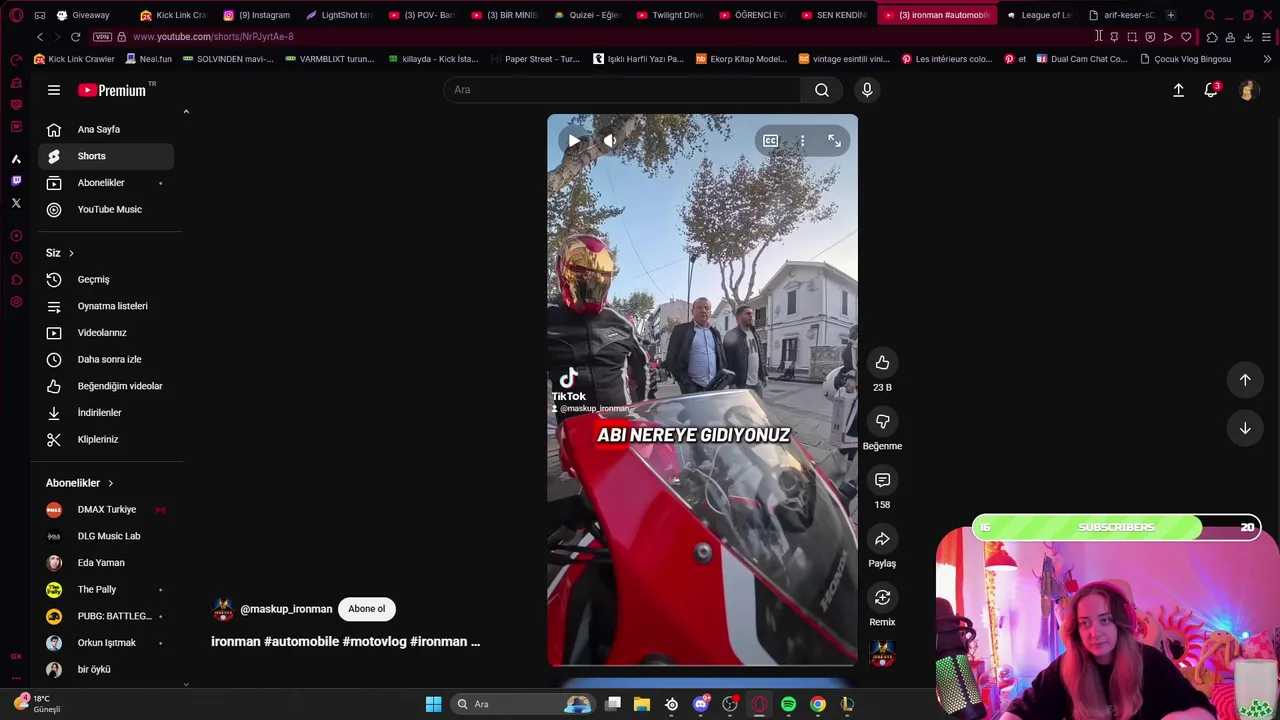1280x720 pixels.
Task: Toggle the VPN badge in address bar
Action: pos(102,37)
